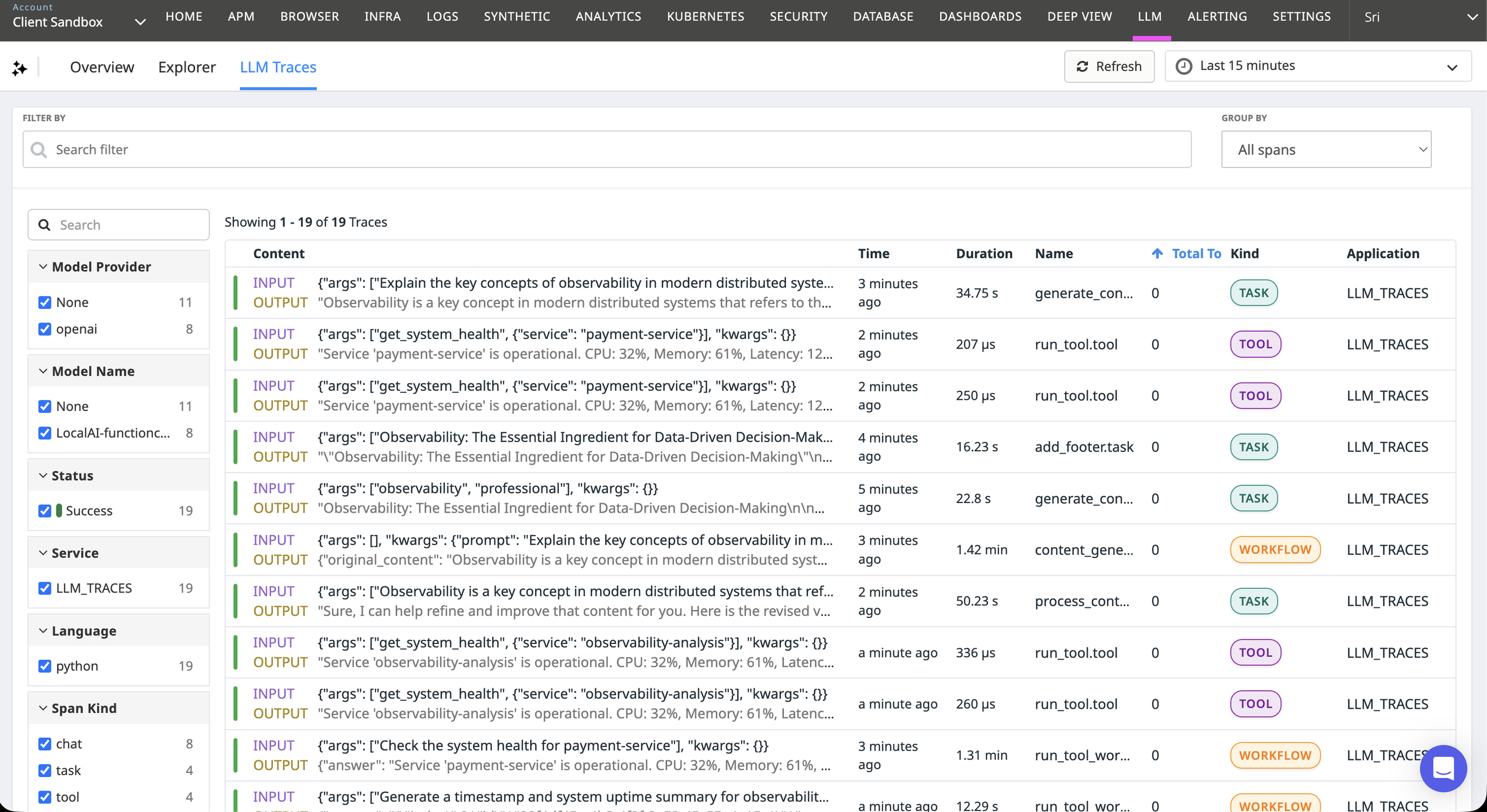Sort by the Time column header
This screenshot has height=812, width=1487.
[x=873, y=253]
